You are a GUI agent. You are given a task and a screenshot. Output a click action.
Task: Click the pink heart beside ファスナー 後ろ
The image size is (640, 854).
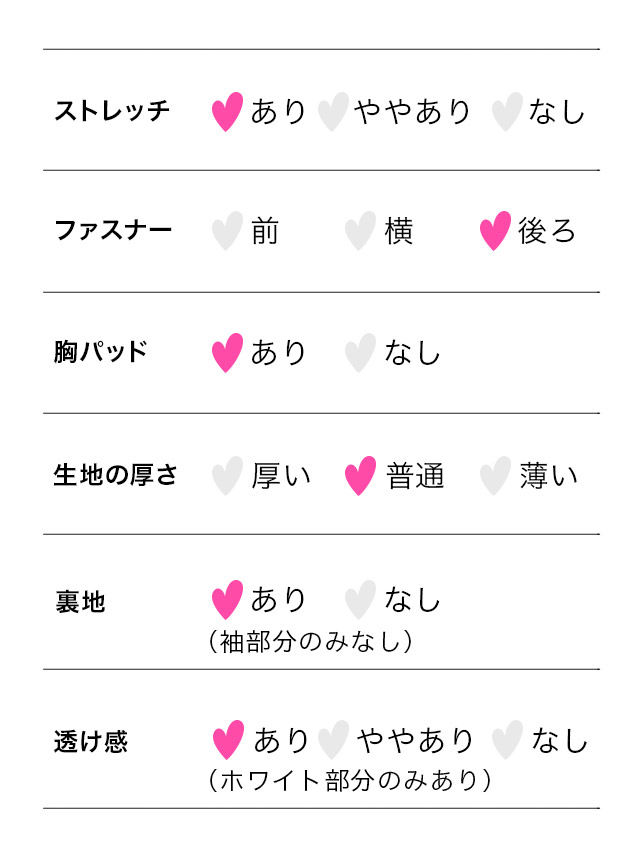click(x=495, y=231)
